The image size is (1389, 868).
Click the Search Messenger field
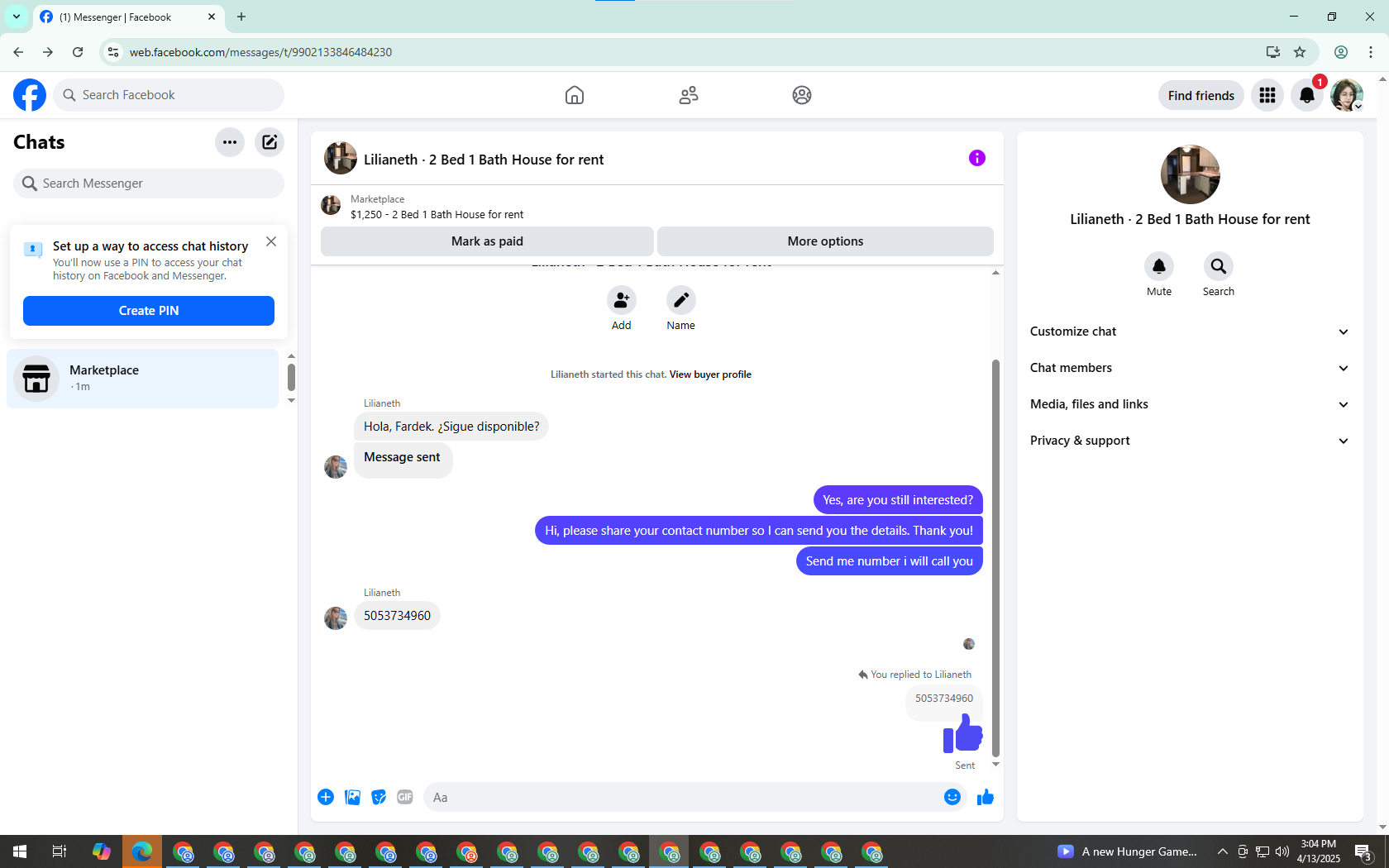coord(149,184)
